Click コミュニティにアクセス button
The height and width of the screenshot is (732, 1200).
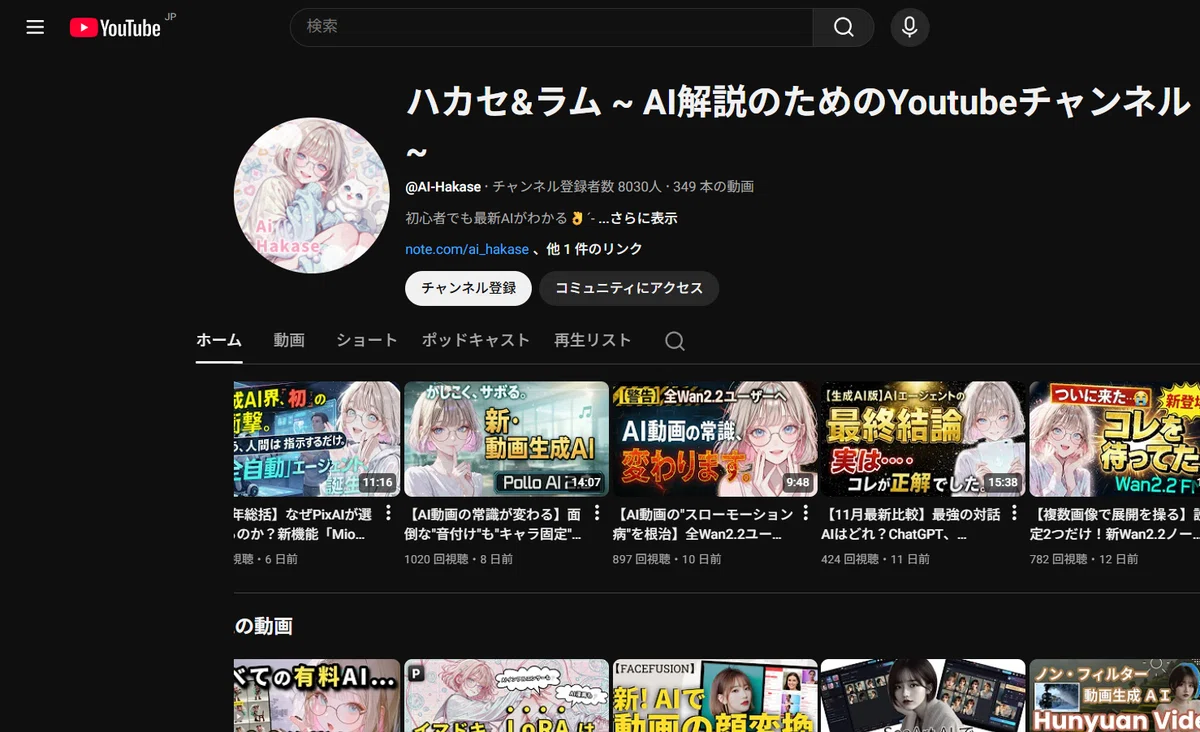tap(629, 288)
